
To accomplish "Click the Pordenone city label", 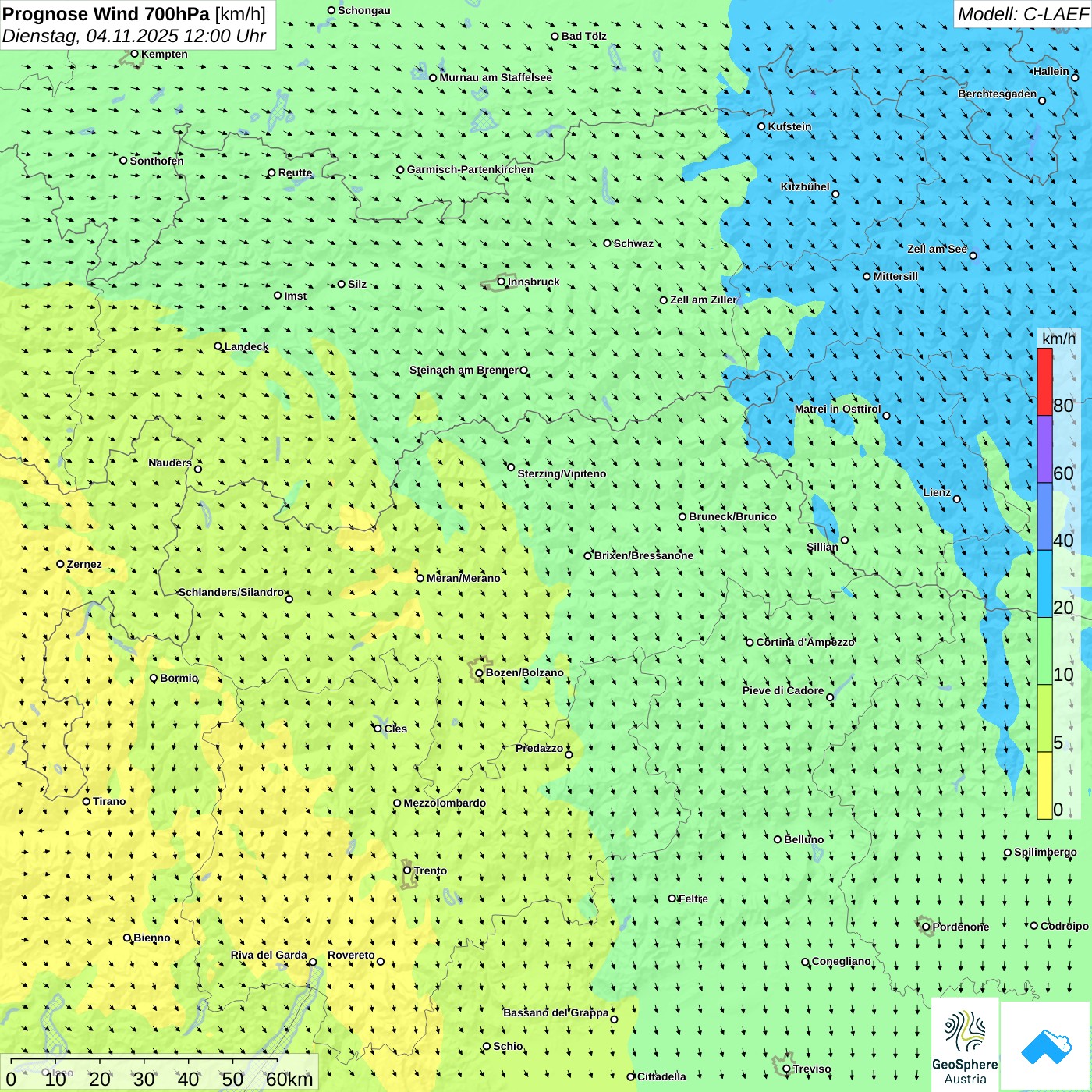I will (x=961, y=927).
